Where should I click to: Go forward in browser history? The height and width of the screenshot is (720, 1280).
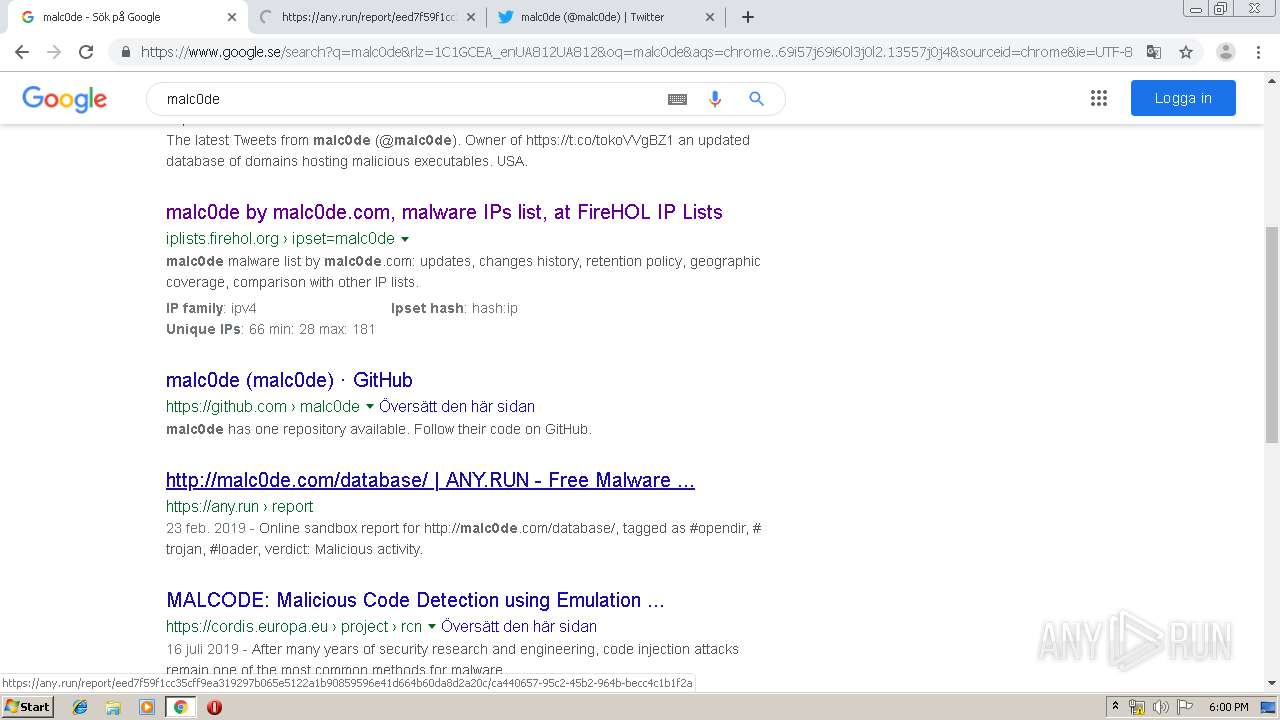54,52
